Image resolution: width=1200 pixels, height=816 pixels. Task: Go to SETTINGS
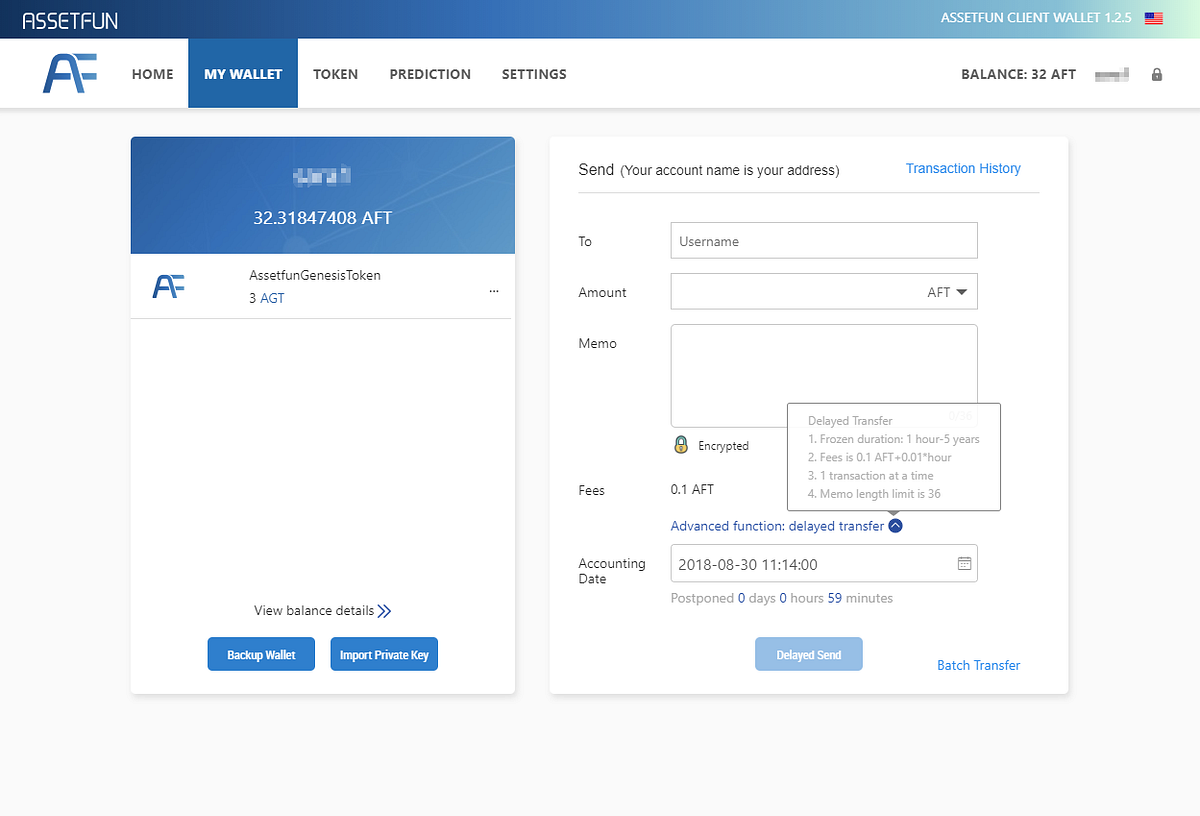click(x=533, y=73)
